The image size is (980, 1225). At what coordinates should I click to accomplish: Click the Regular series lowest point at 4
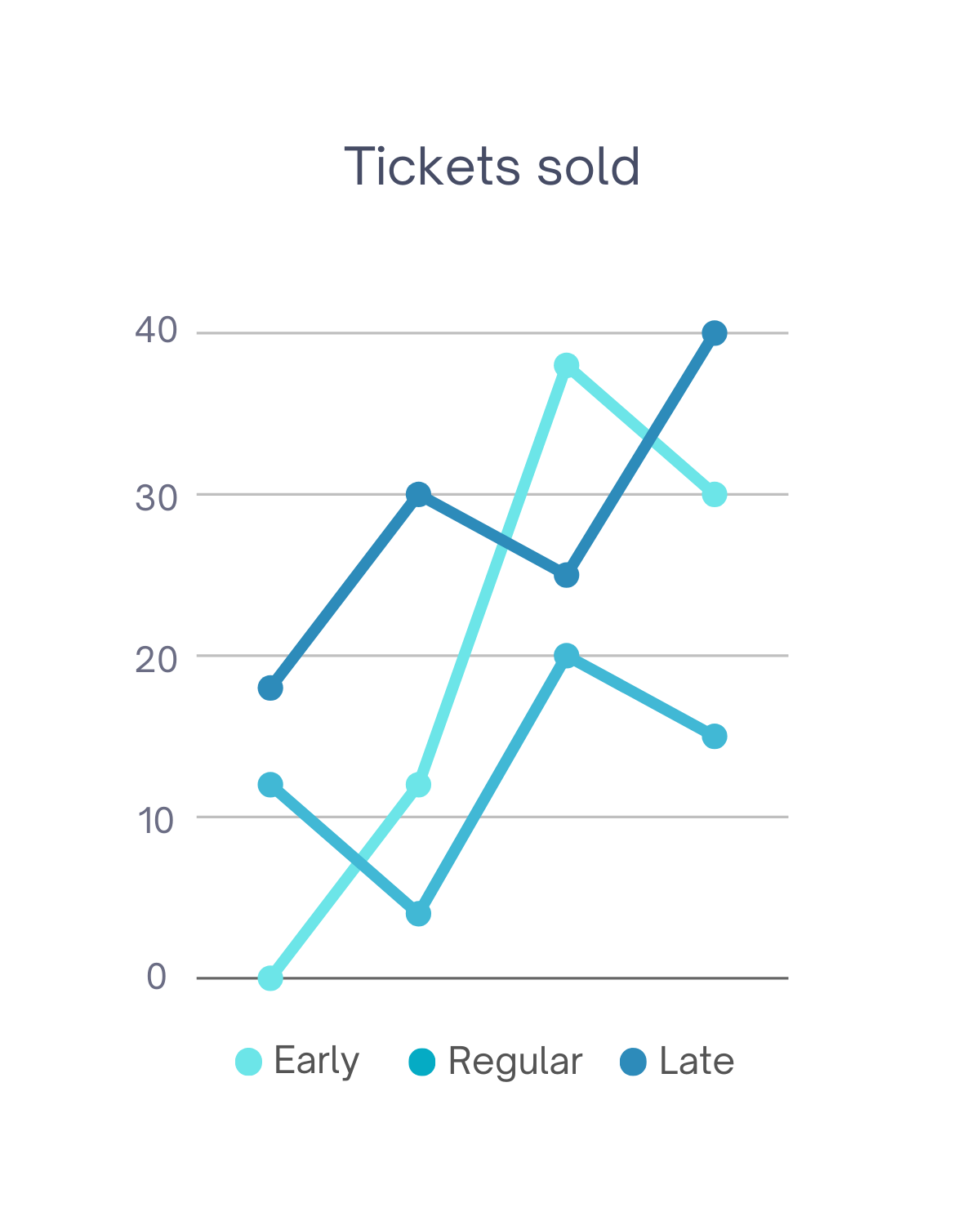click(418, 914)
